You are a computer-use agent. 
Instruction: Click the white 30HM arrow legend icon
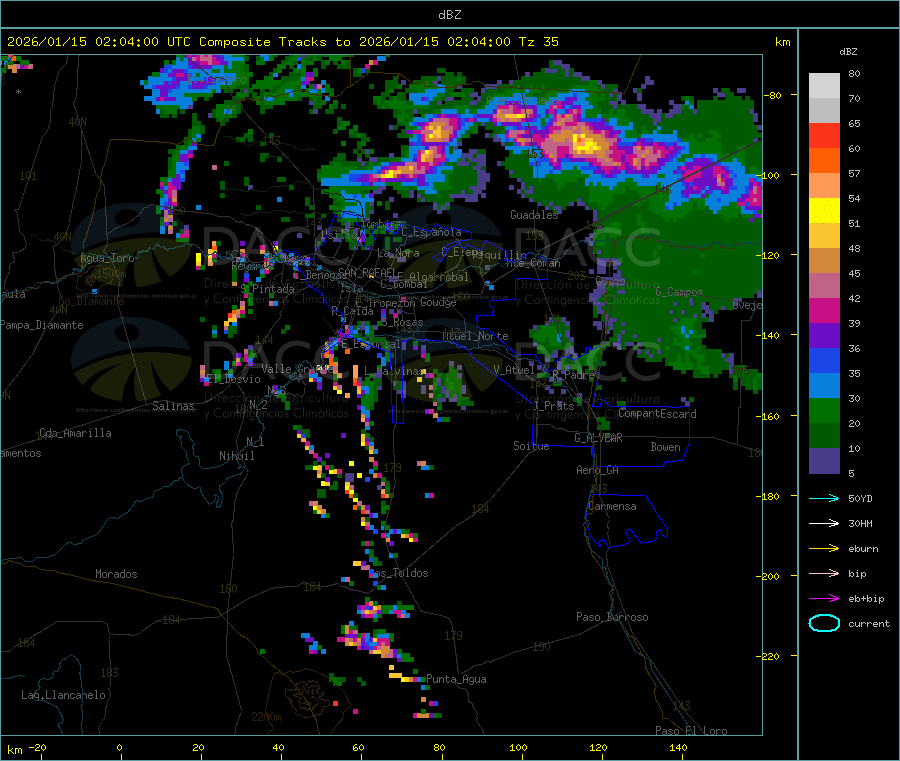(824, 523)
